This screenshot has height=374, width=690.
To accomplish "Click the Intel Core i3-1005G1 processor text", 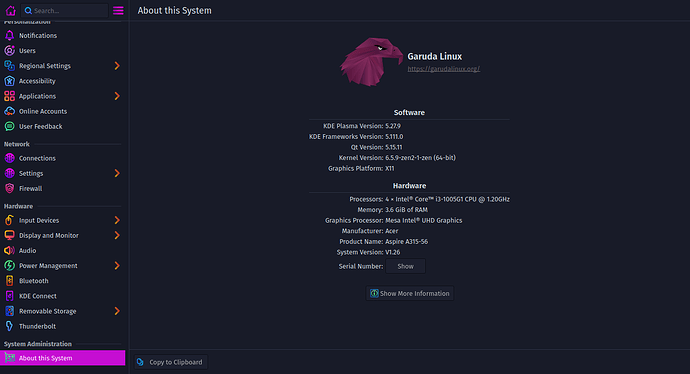I will click(448, 199).
